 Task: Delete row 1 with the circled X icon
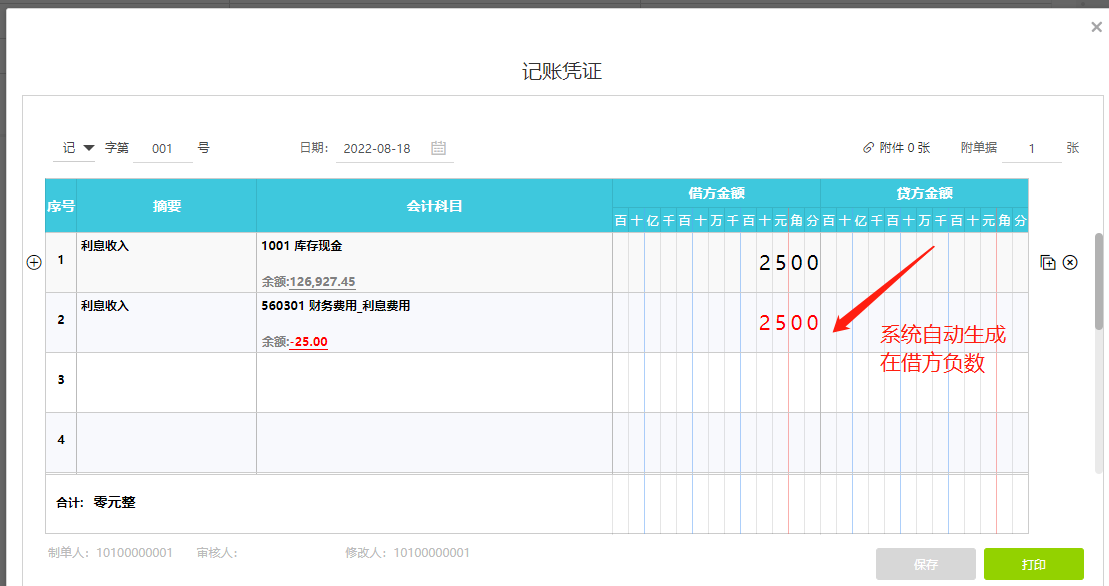click(x=1070, y=262)
